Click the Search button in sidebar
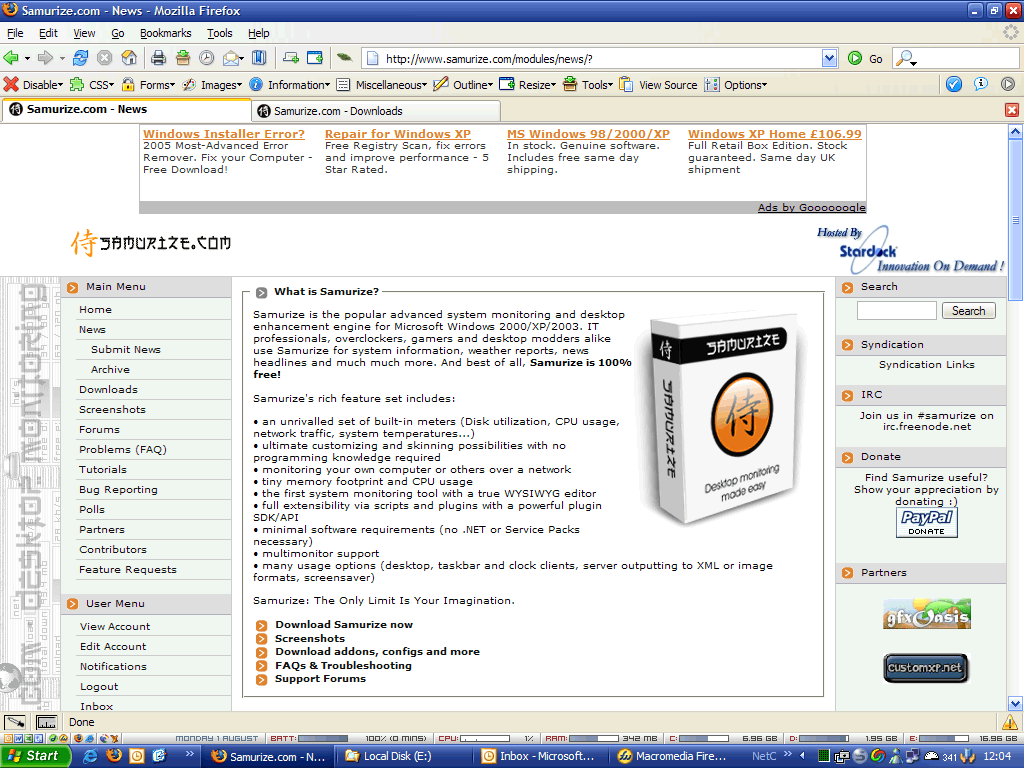1024x768 pixels. [968, 311]
